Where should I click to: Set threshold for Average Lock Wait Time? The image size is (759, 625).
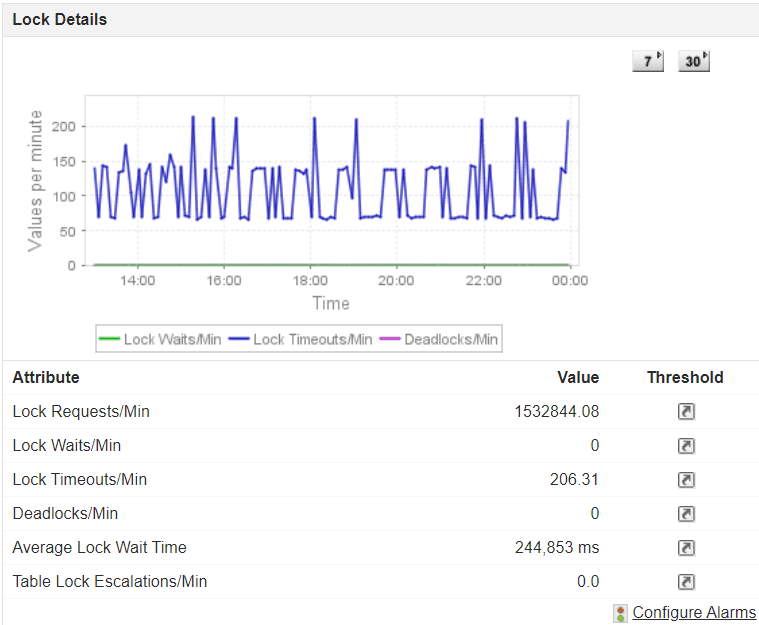point(685,548)
